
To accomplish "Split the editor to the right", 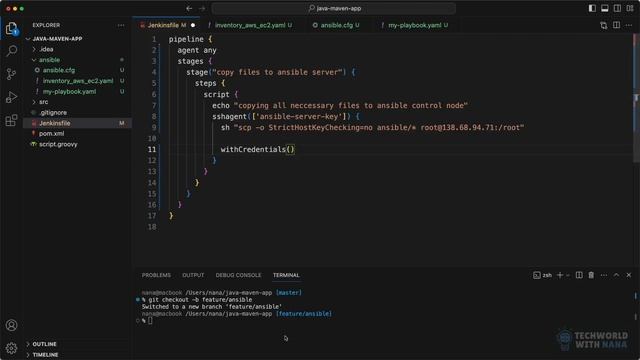I will pos(616,25).
